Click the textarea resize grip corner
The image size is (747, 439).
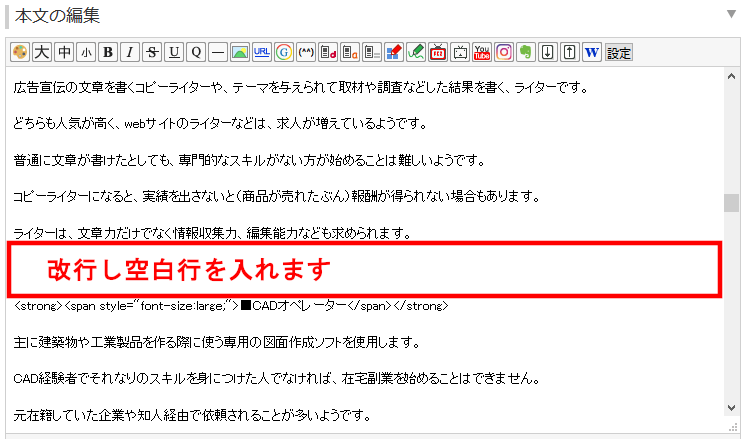pos(733,427)
